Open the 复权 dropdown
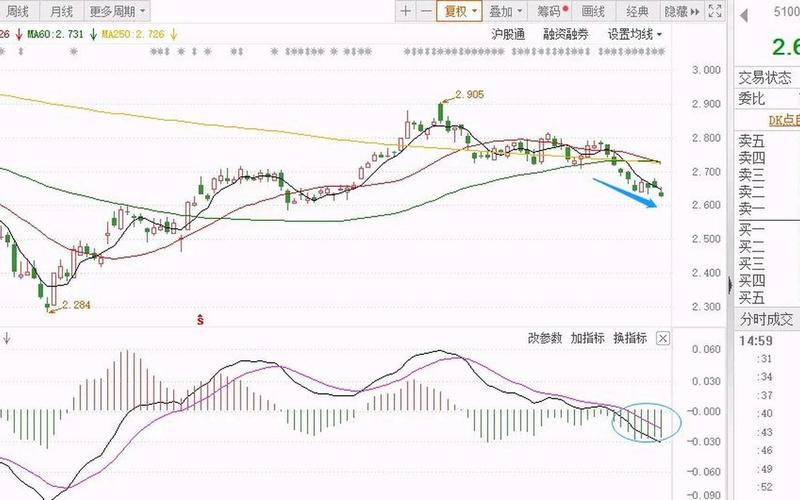This screenshot has height=500, width=800. pos(461,11)
